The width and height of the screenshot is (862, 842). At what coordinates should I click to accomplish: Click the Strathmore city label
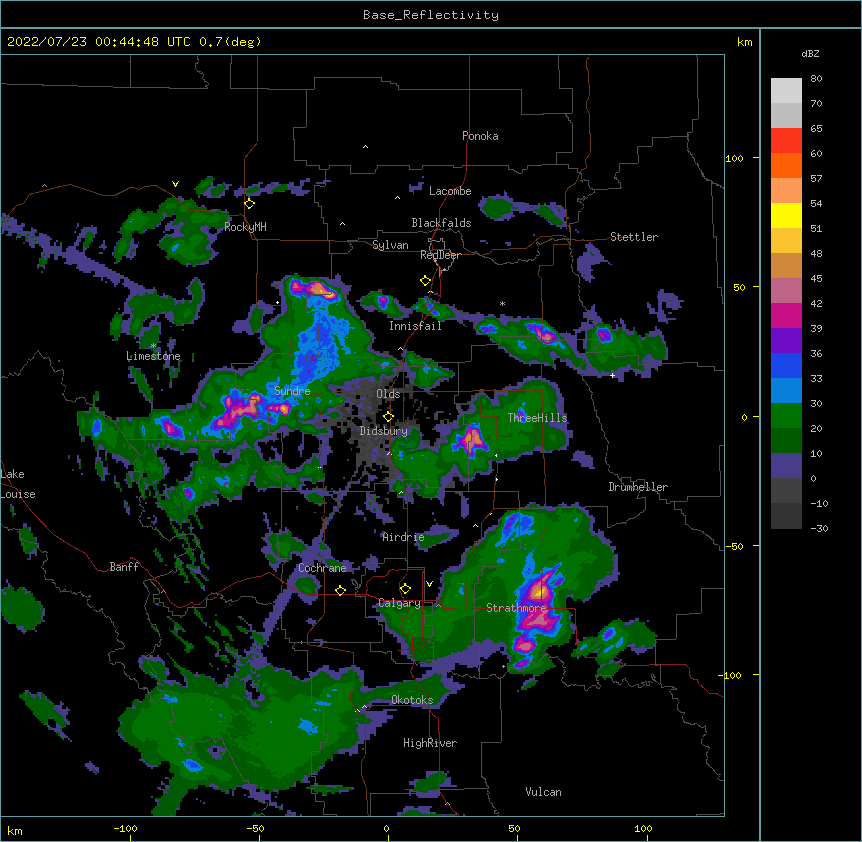tap(516, 608)
